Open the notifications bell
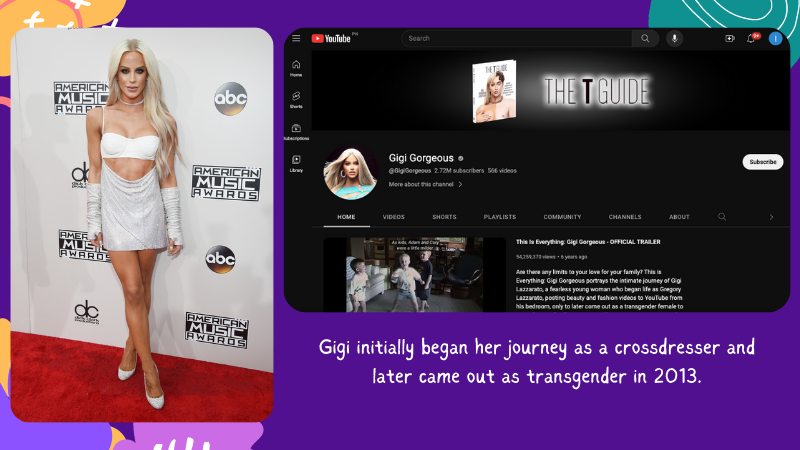800x450 pixels. pyautogui.click(x=752, y=39)
